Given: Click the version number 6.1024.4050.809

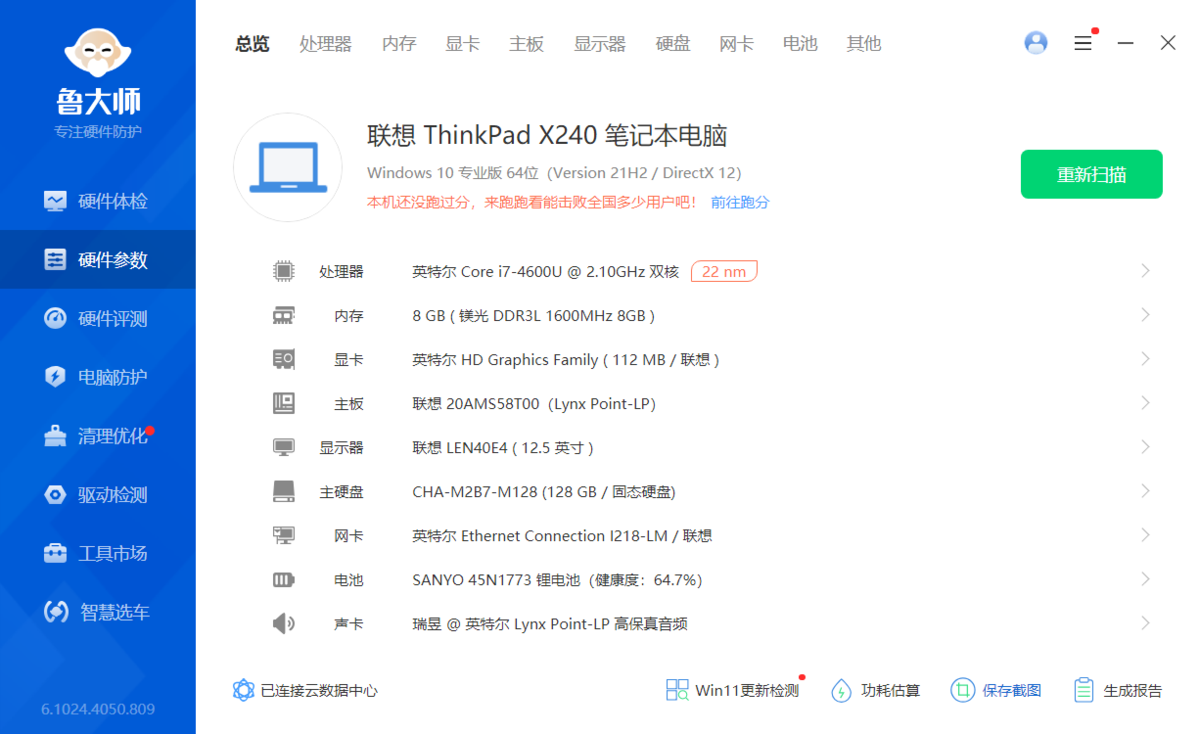Looking at the screenshot, I should (98, 709).
